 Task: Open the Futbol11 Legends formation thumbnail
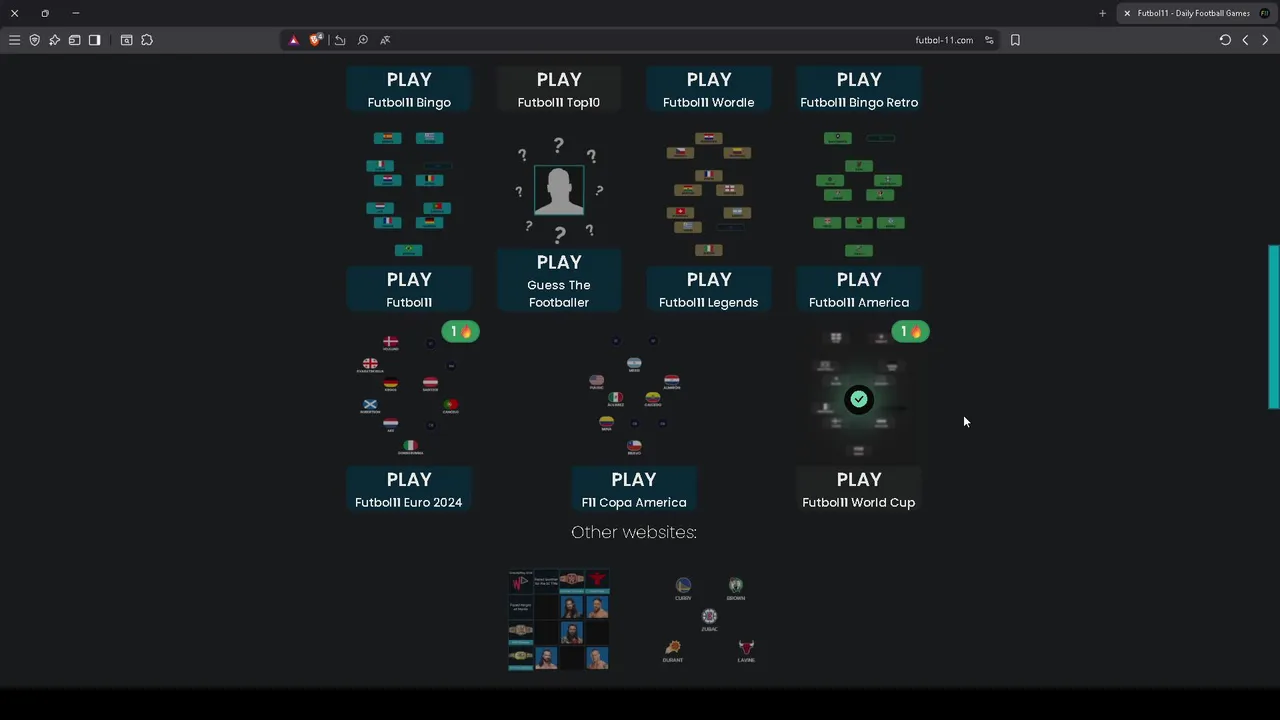(x=709, y=194)
